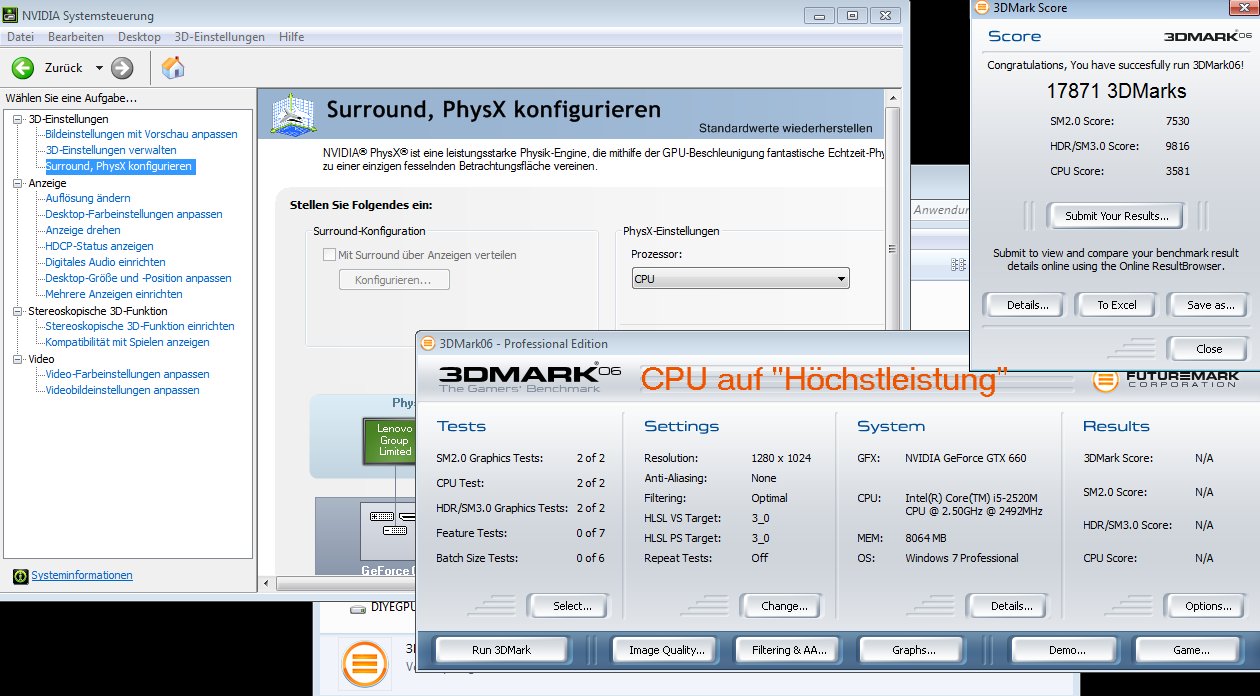Click the Konfigurieren... button
This screenshot has height=696, width=1260.
[393, 280]
